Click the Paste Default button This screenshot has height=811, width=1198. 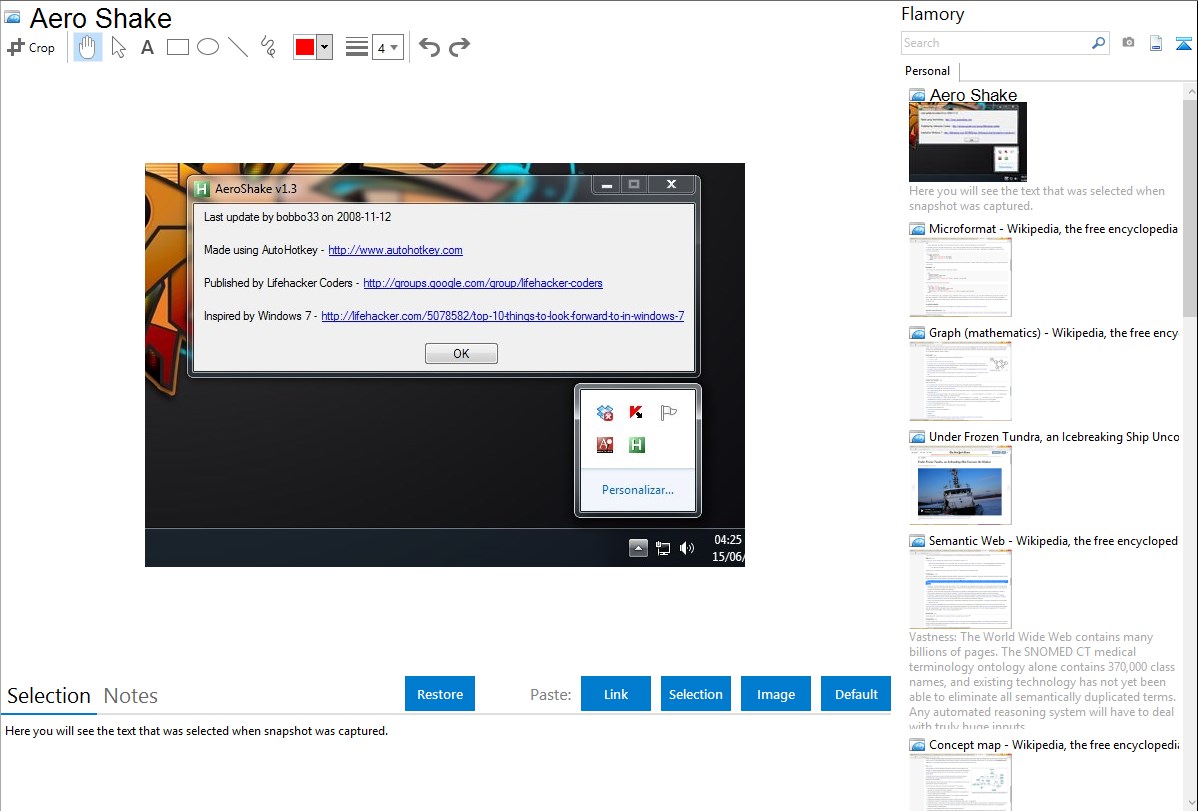coord(856,694)
